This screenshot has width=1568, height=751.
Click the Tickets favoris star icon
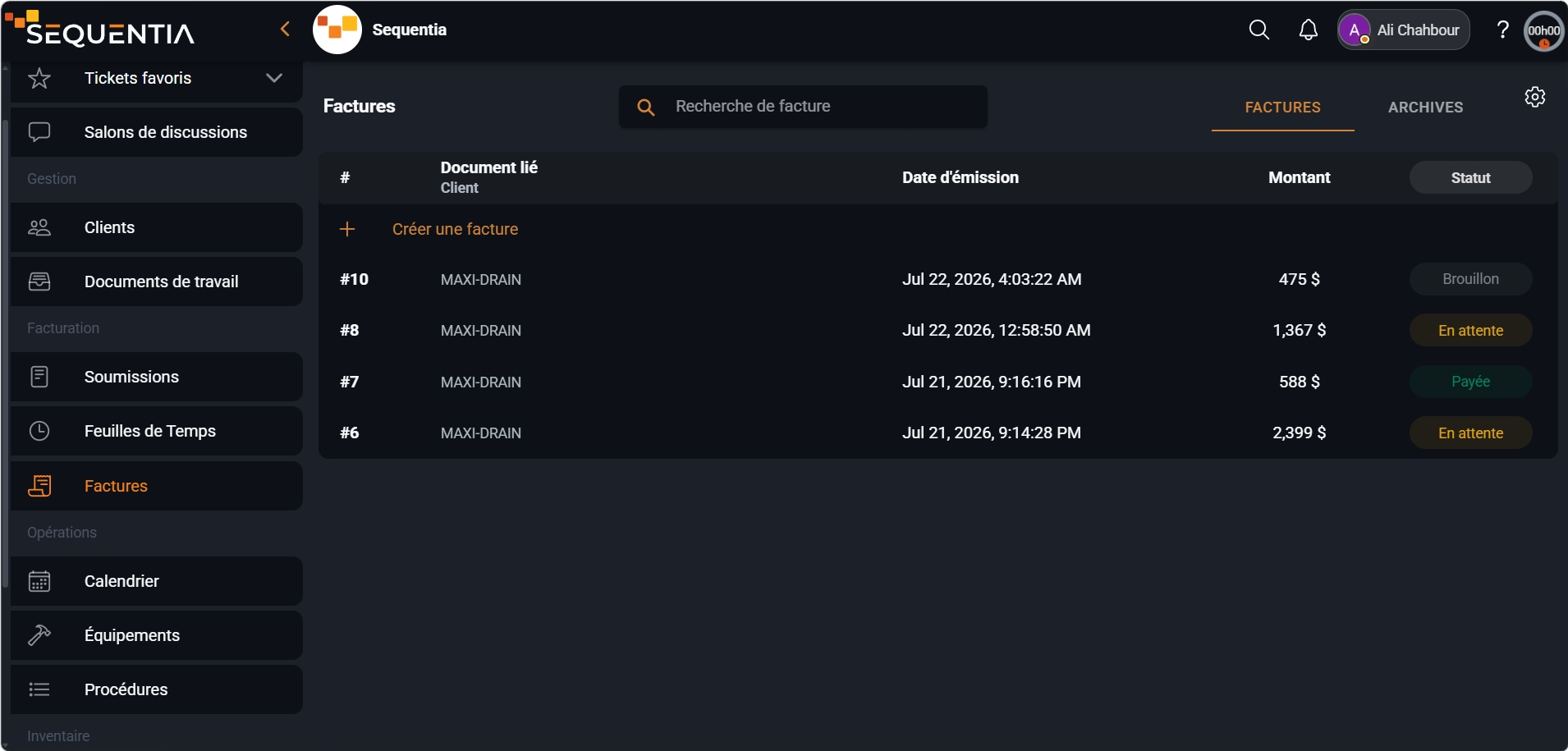click(x=39, y=78)
